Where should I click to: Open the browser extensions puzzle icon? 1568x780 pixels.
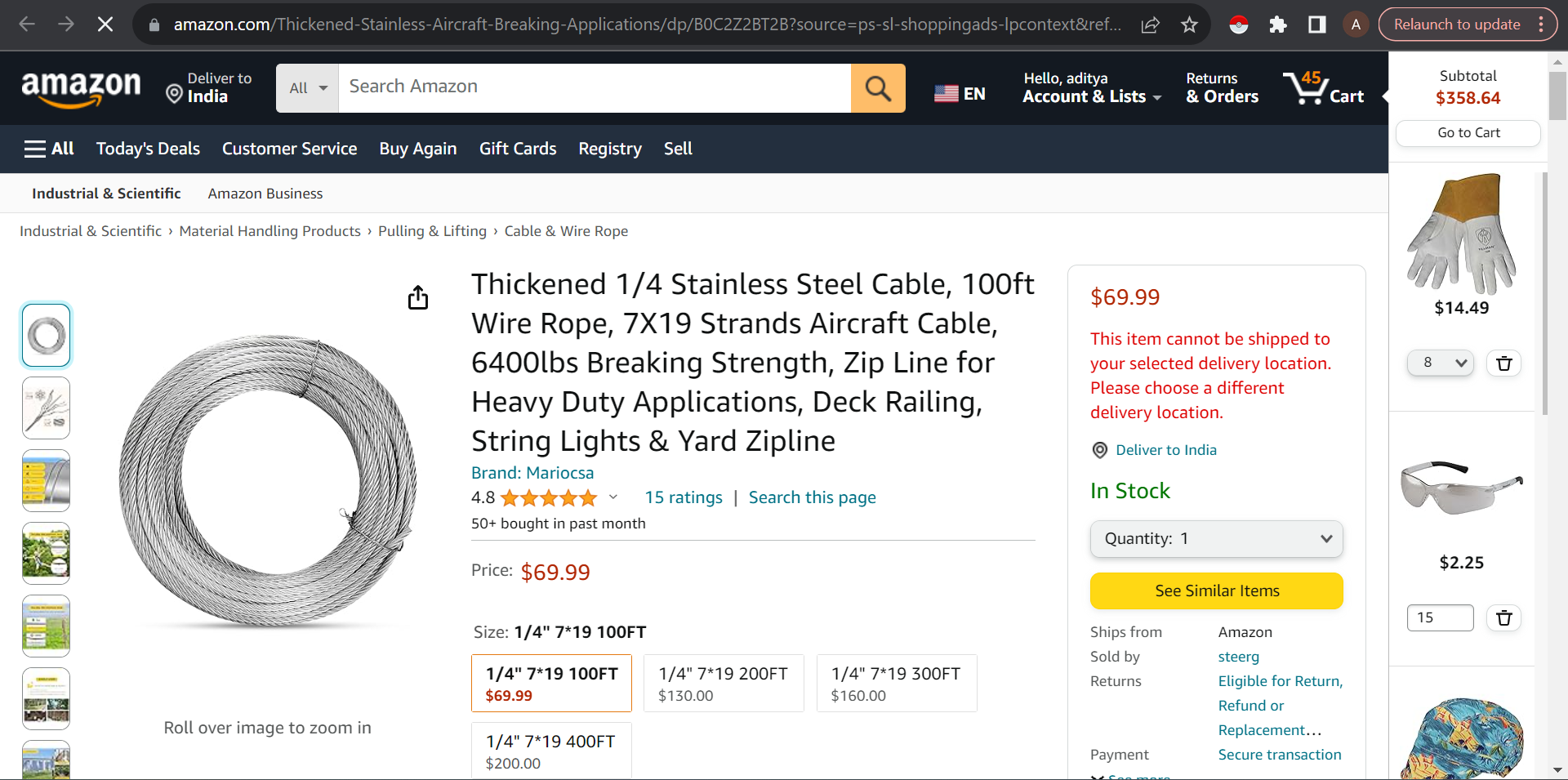1277,25
